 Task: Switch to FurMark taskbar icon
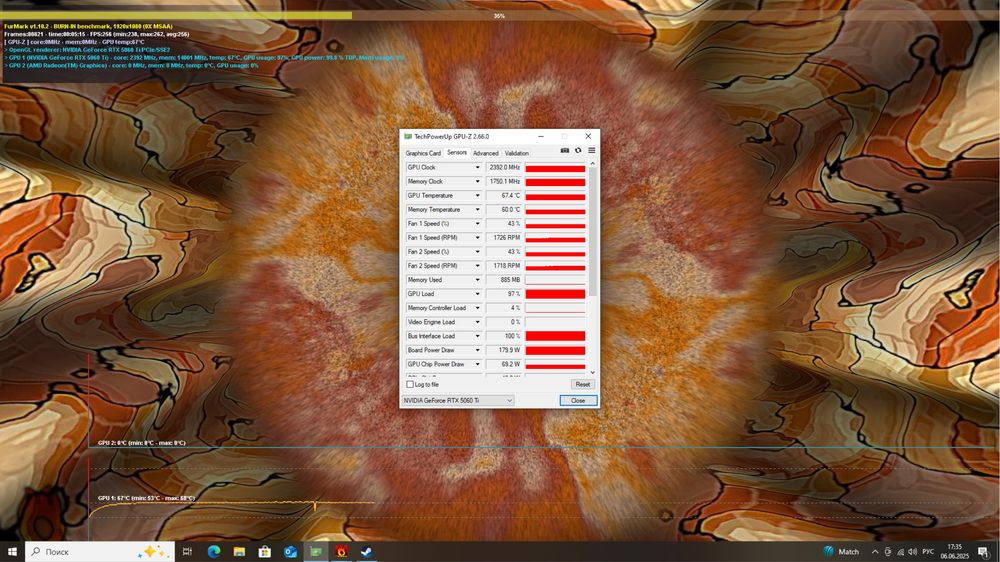click(341, 552)
